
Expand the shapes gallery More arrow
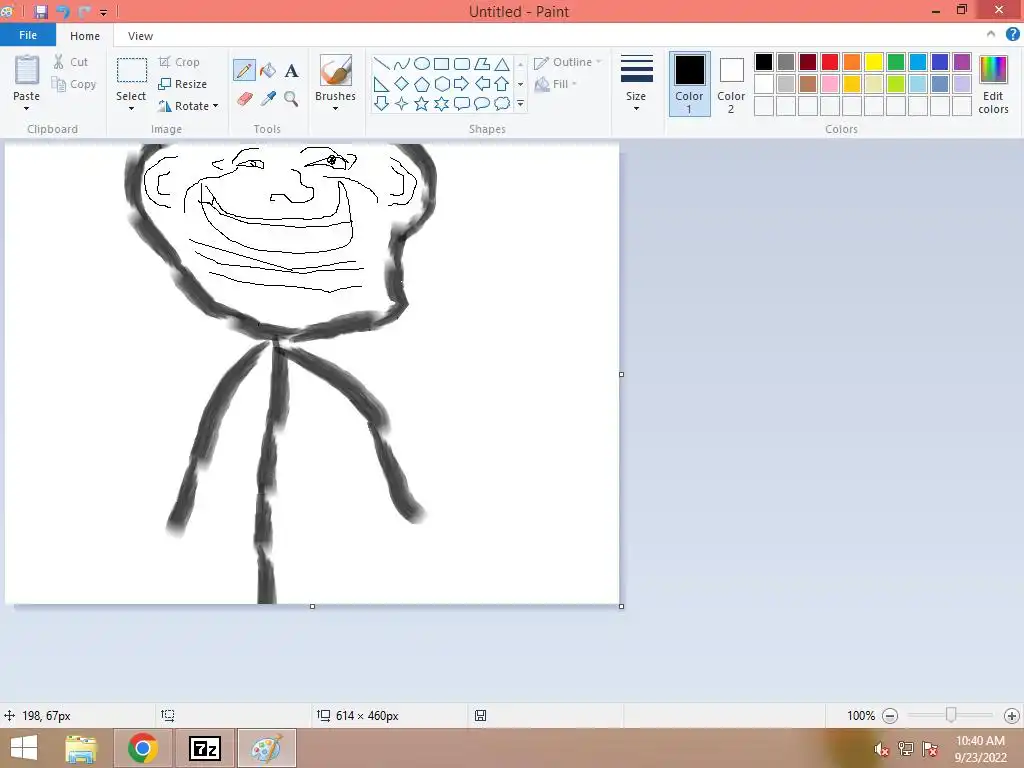[520, 103]
